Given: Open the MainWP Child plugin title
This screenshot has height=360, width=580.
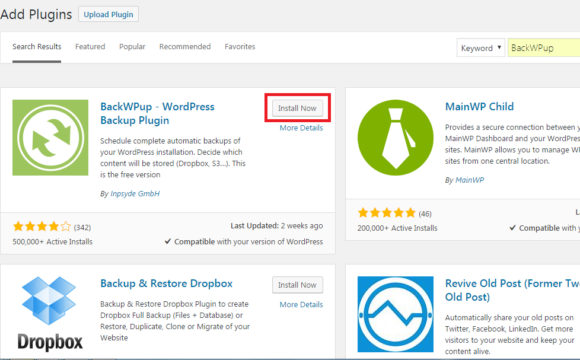Looking at the screenshot, I should [x=479, y=107].
